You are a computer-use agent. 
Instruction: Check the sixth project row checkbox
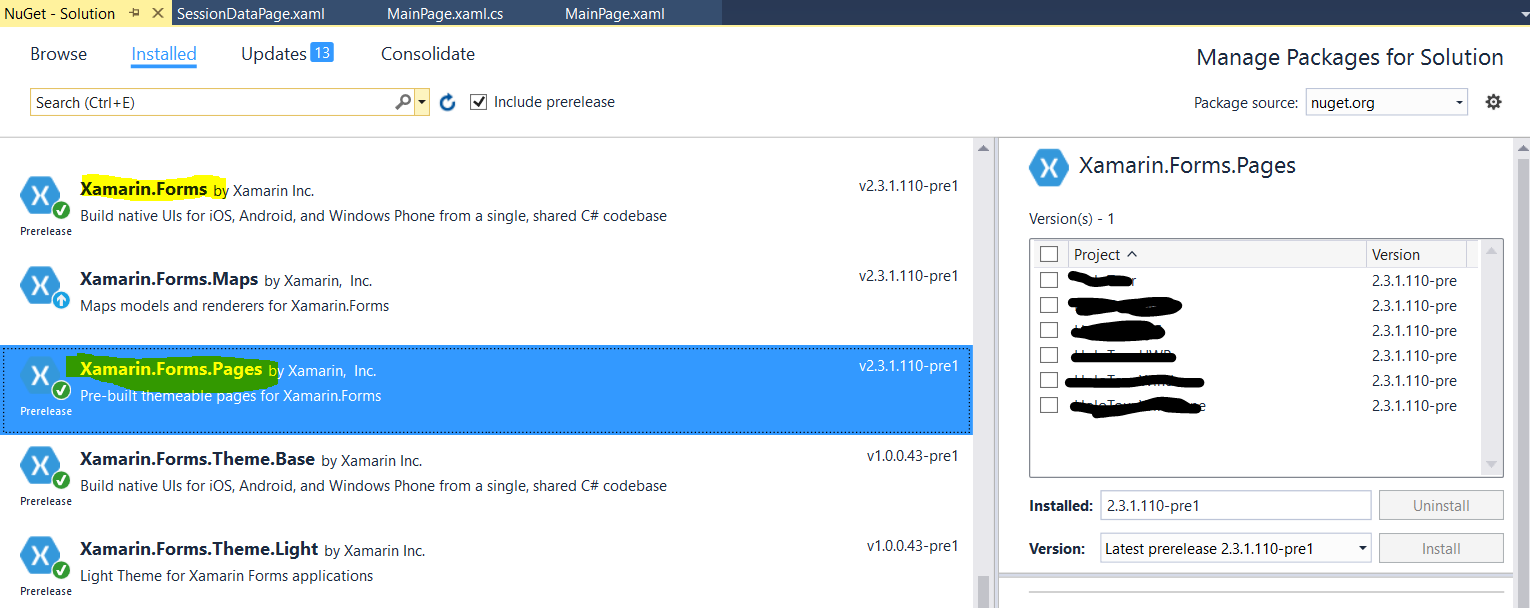1048,405
